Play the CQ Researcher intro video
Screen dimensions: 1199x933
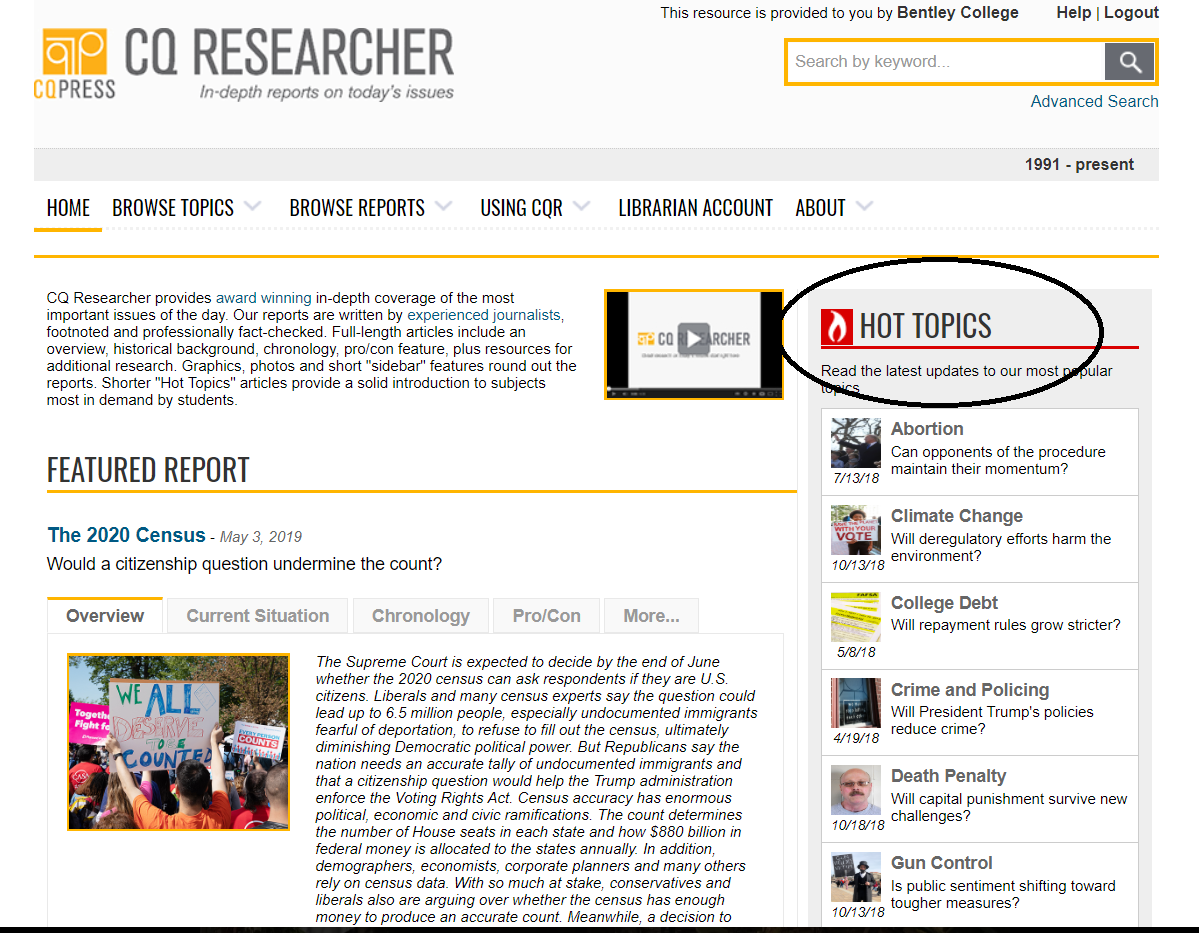tap(694, 339)
